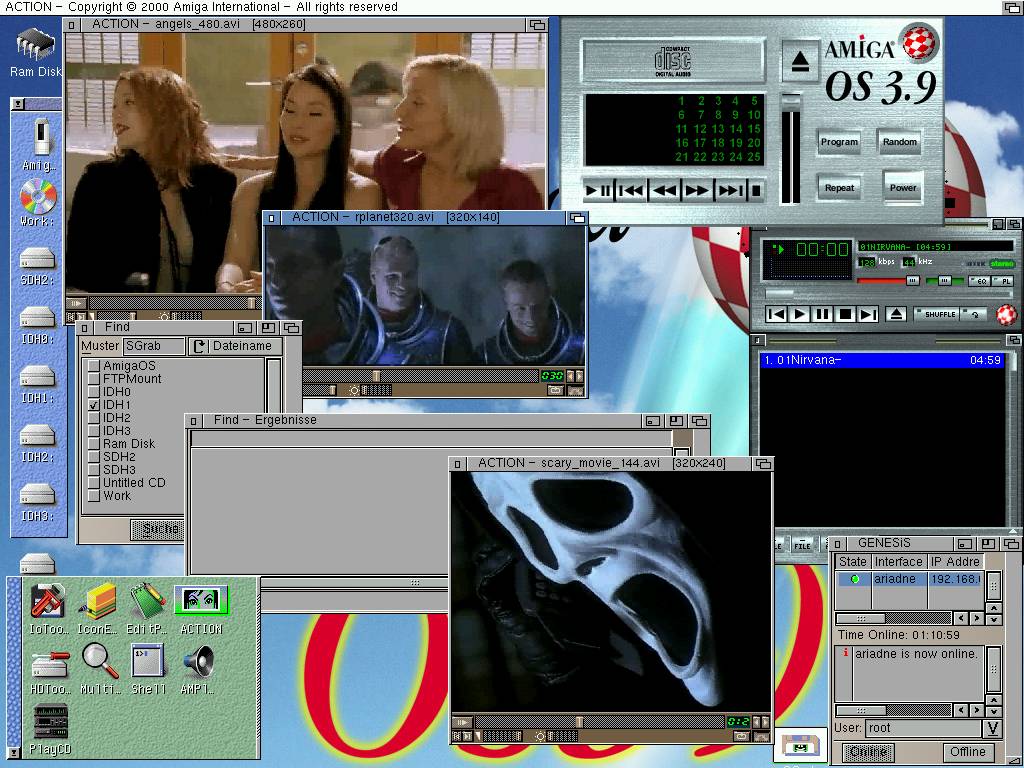Image resolution: width=1024 pixels, height=768 pixels.
Task: Click the seek bar of rplanet320.avi
Action: (420, 376)
